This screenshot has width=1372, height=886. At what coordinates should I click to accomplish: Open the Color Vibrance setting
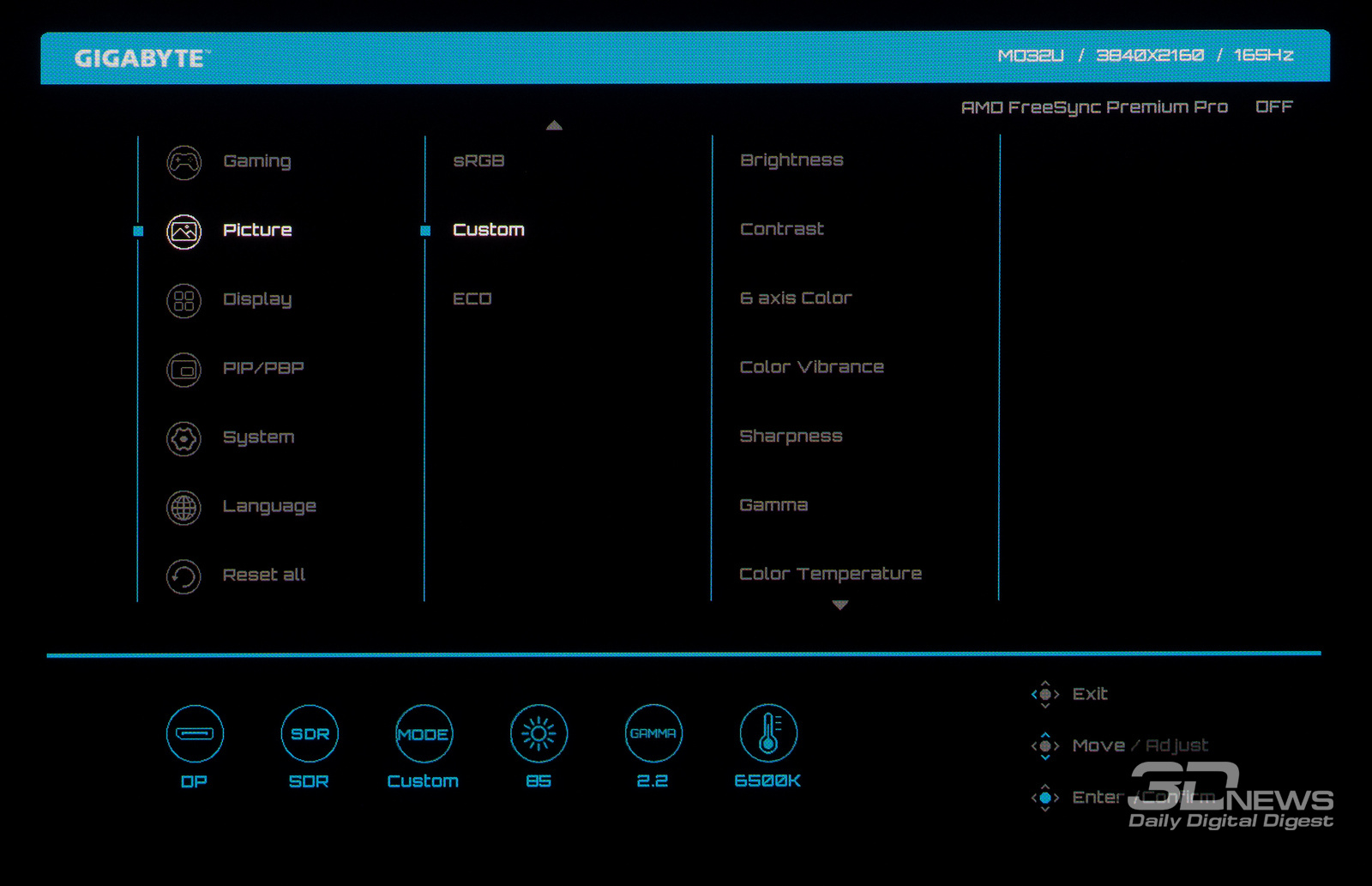pos(812,367)
